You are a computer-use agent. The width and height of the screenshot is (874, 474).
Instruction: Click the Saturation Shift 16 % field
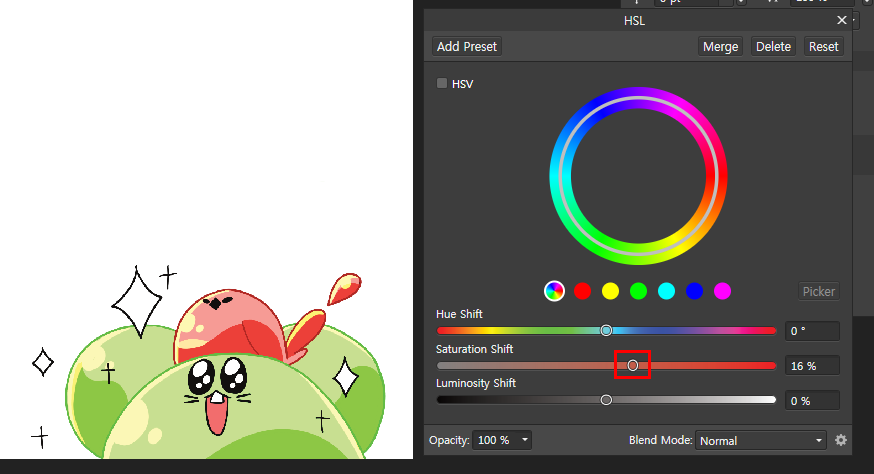coord(812,366)
